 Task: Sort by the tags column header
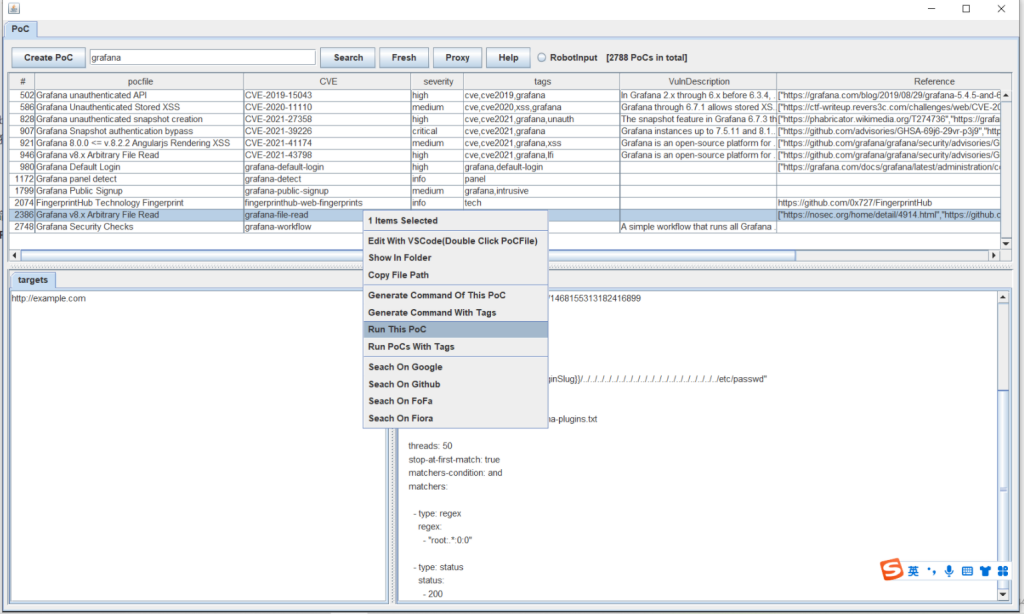click(x=542, y=81)
